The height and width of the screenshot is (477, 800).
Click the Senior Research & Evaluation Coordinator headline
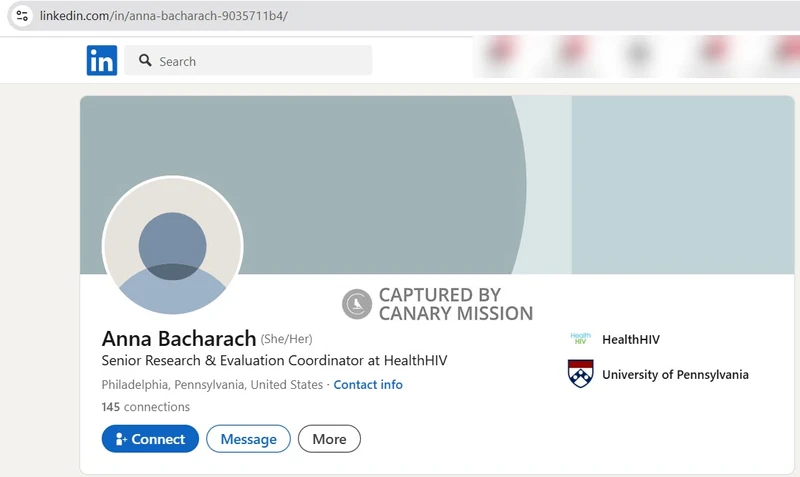[274, 361]
